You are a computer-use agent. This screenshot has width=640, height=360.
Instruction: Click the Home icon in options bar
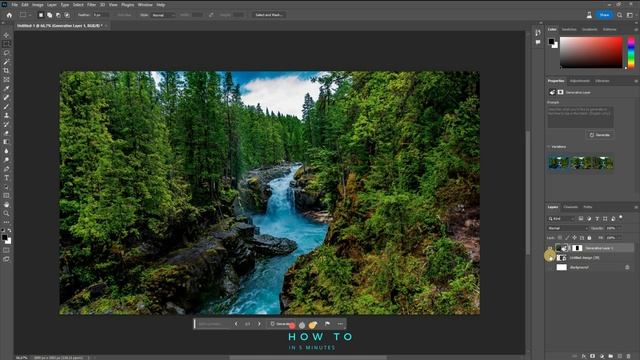(x=9, y=15)
